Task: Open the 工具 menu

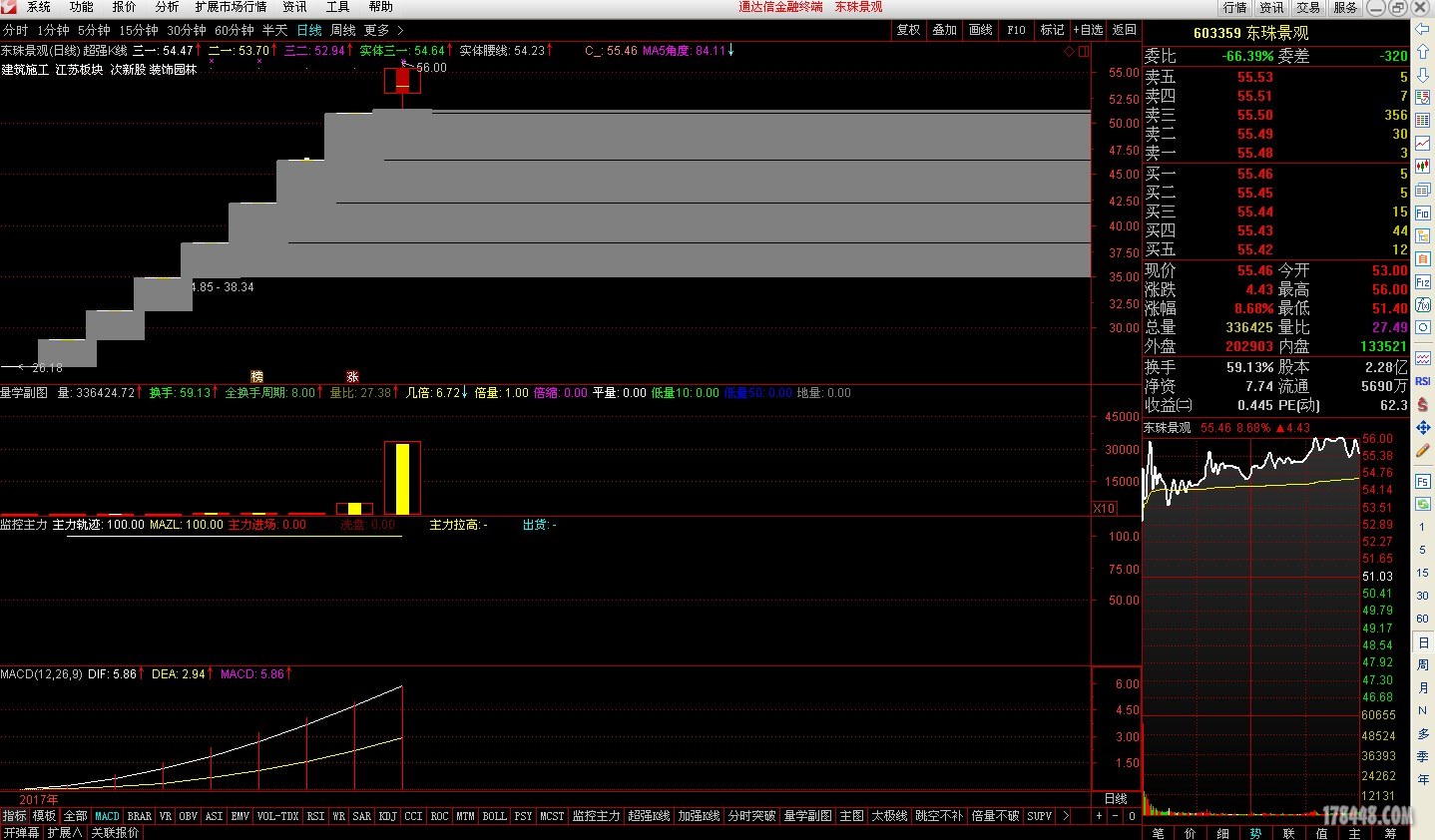Action: (337, 7)
